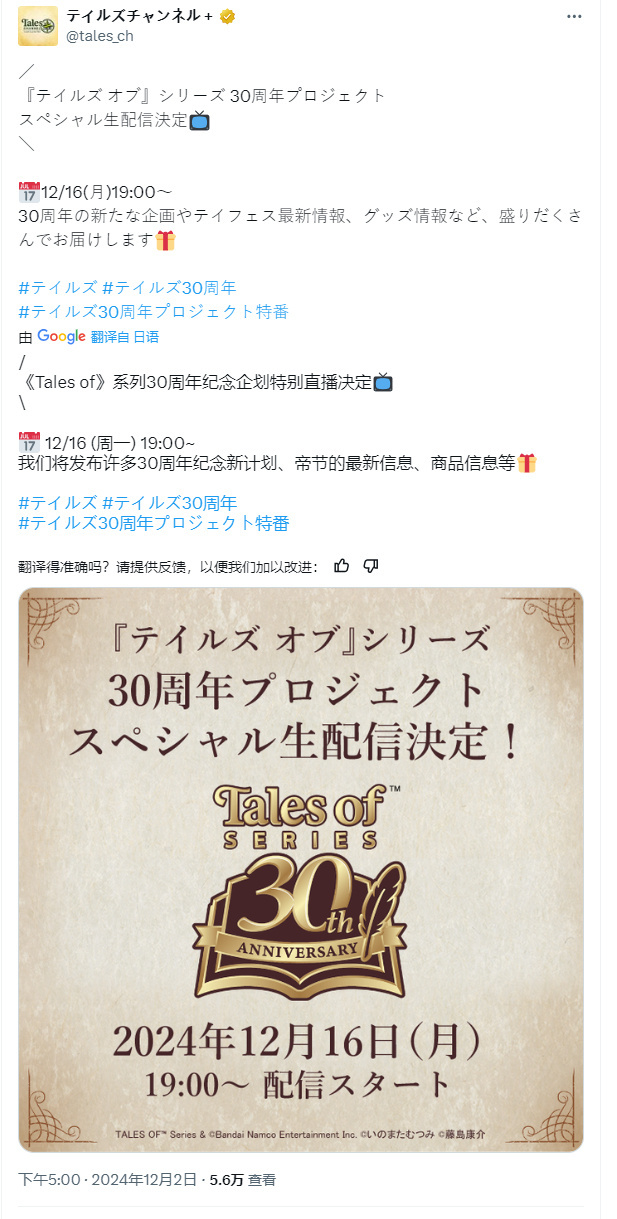Click the Google translate logo
The height and width of the screenshot is (1219, 617).
pos(61,336)
